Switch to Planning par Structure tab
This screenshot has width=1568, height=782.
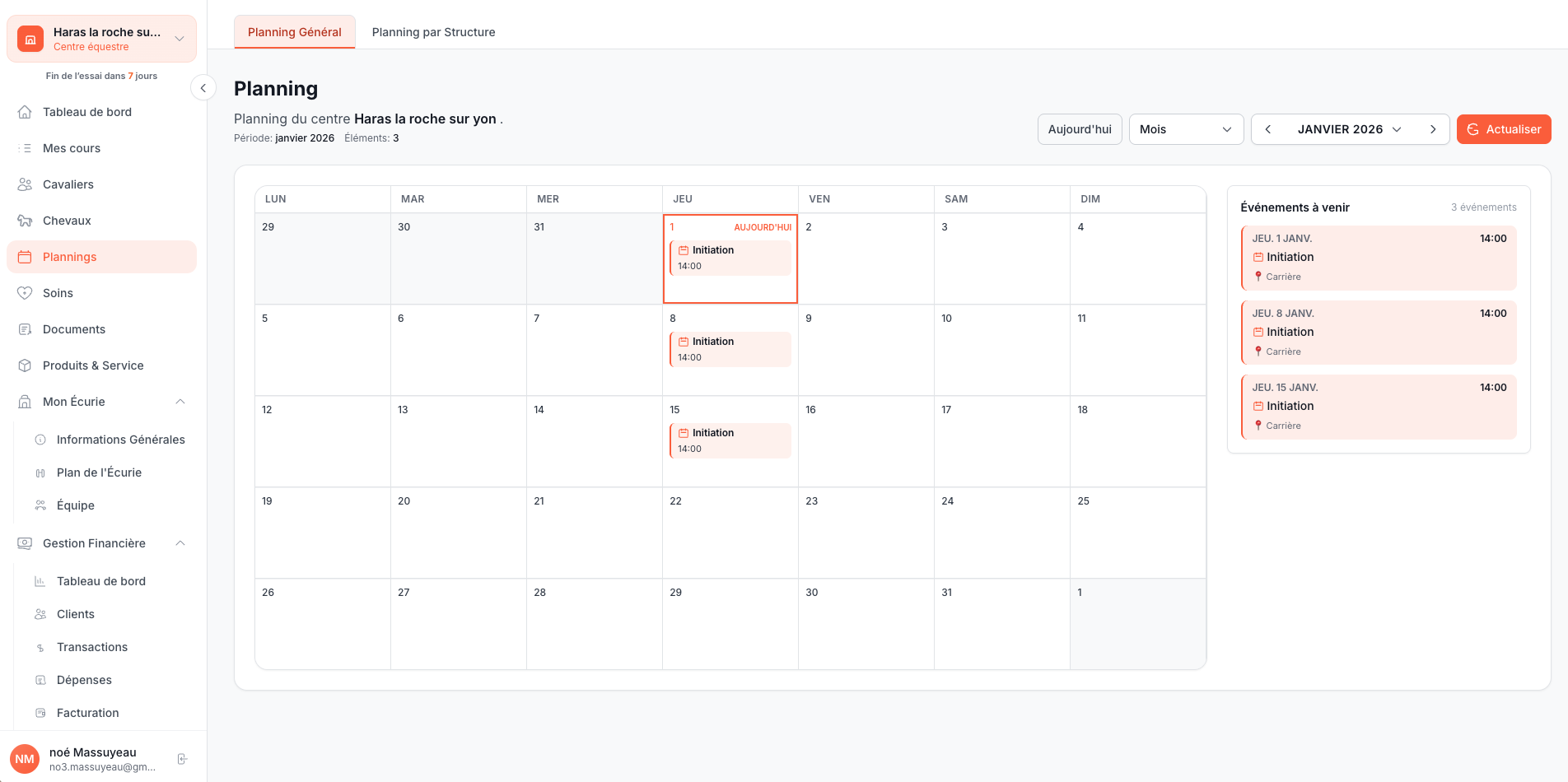(433, 32)
